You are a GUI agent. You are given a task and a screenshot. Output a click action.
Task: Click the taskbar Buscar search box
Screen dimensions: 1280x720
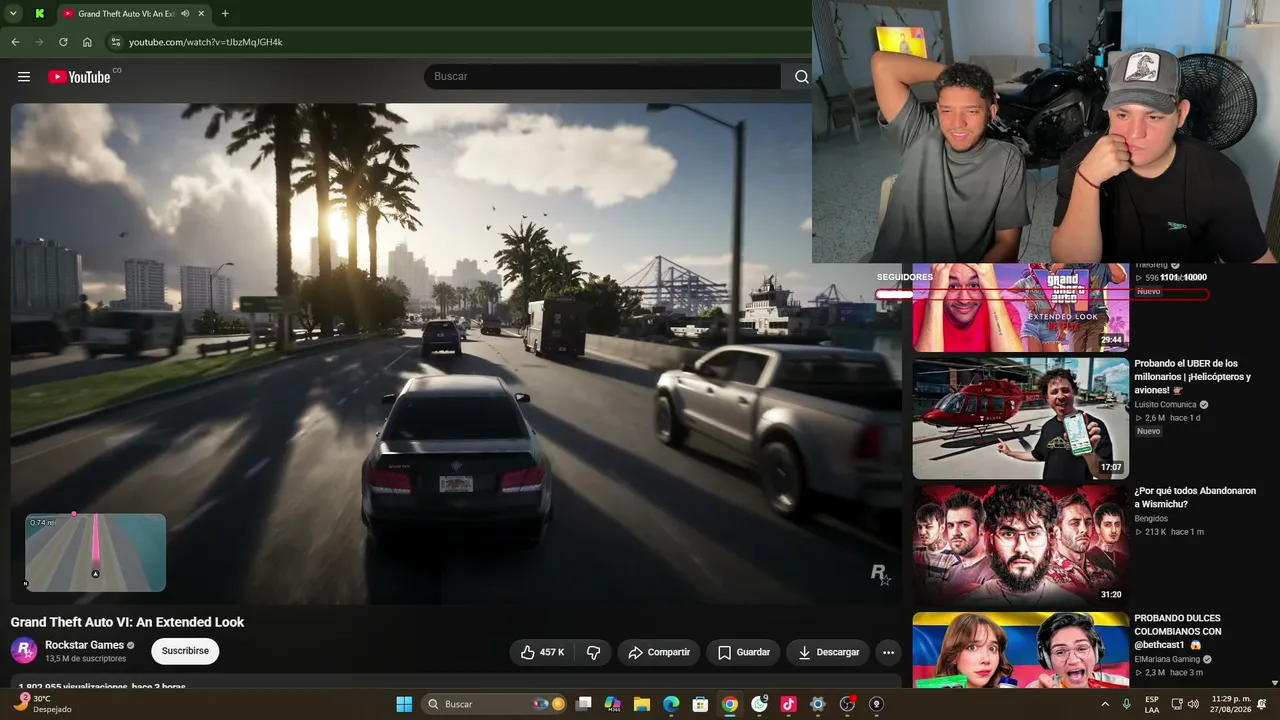click(495, 704)
